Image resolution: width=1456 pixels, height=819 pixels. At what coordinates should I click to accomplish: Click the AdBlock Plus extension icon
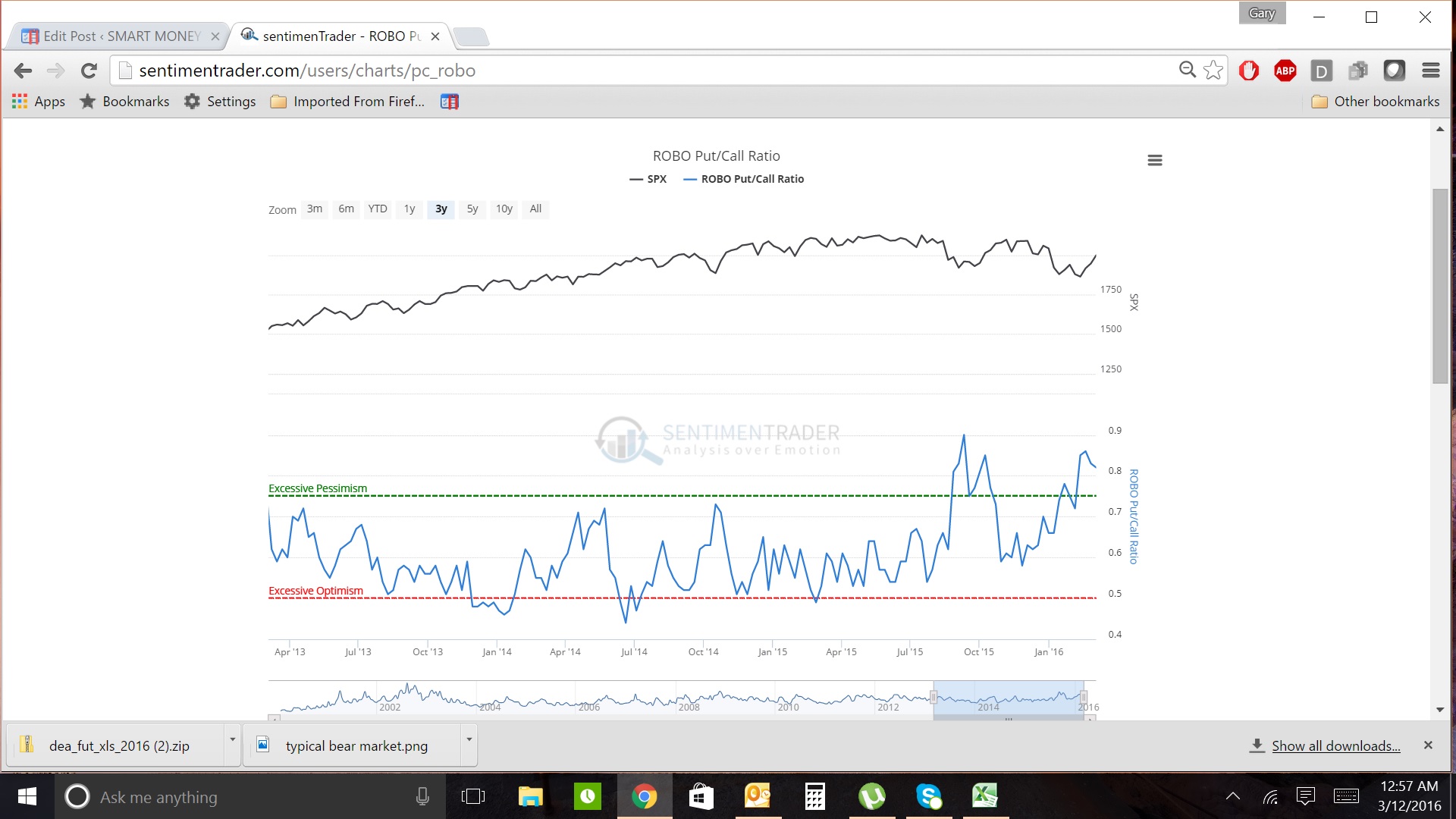[1285, 71]
